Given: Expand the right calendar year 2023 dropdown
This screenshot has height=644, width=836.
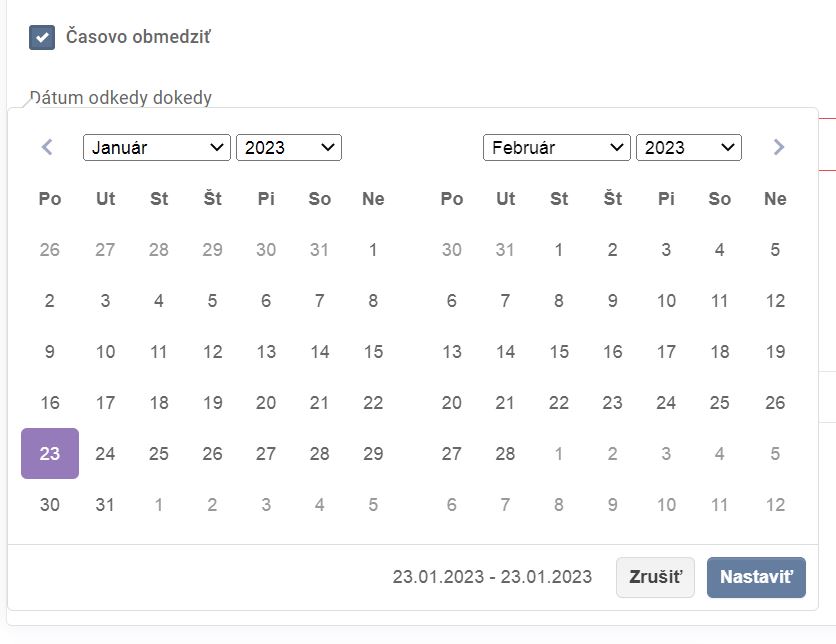Looking at the screenshot, I should (x=689, y=148).
